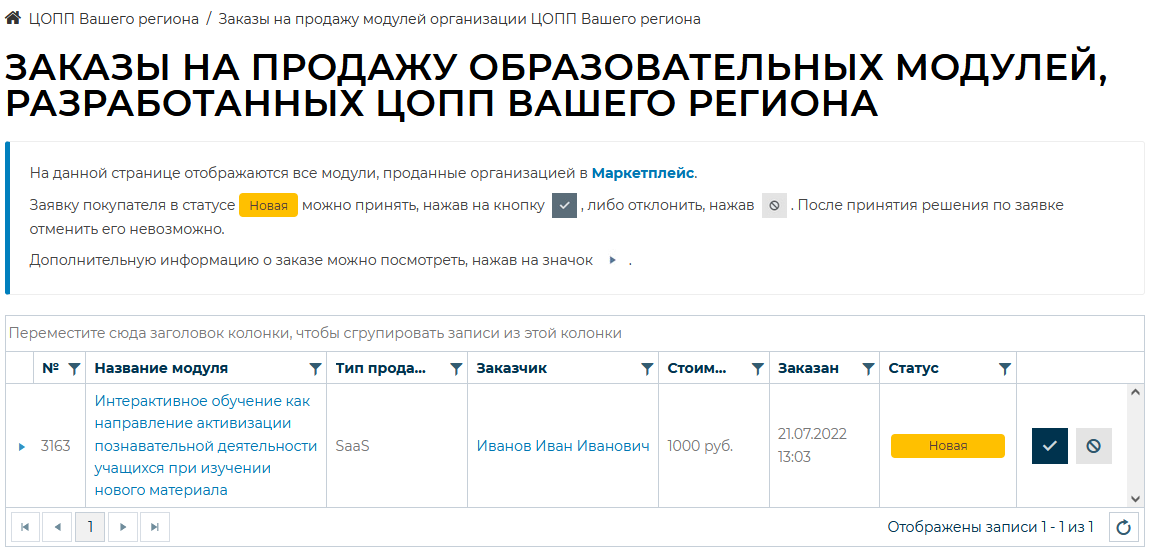This screenshot has height=552, width=1151.
Task: Go to the next page of records
Action: pyautogui.click(x=122, y=527)
